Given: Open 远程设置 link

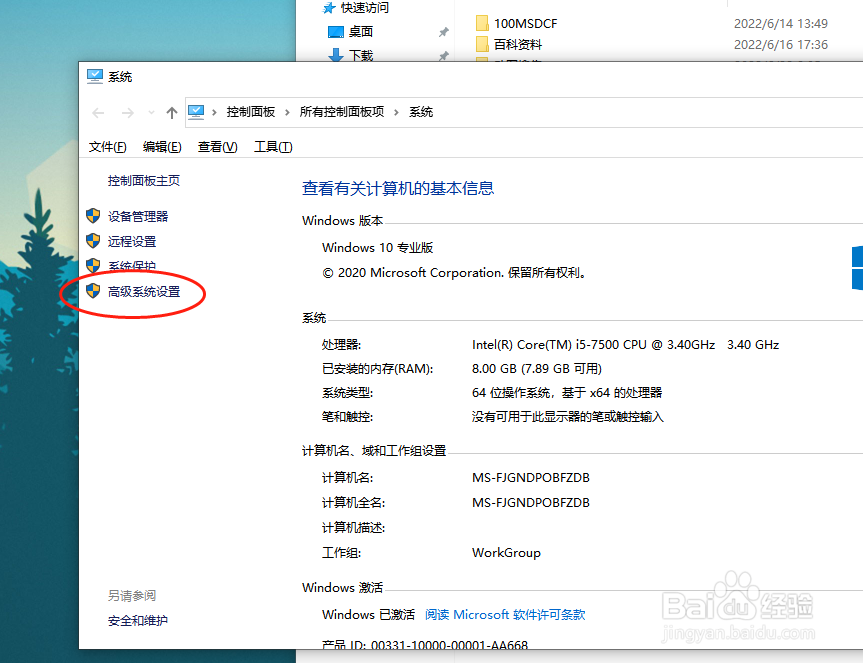Looking at the screenshot, I should tap(132, 241).
